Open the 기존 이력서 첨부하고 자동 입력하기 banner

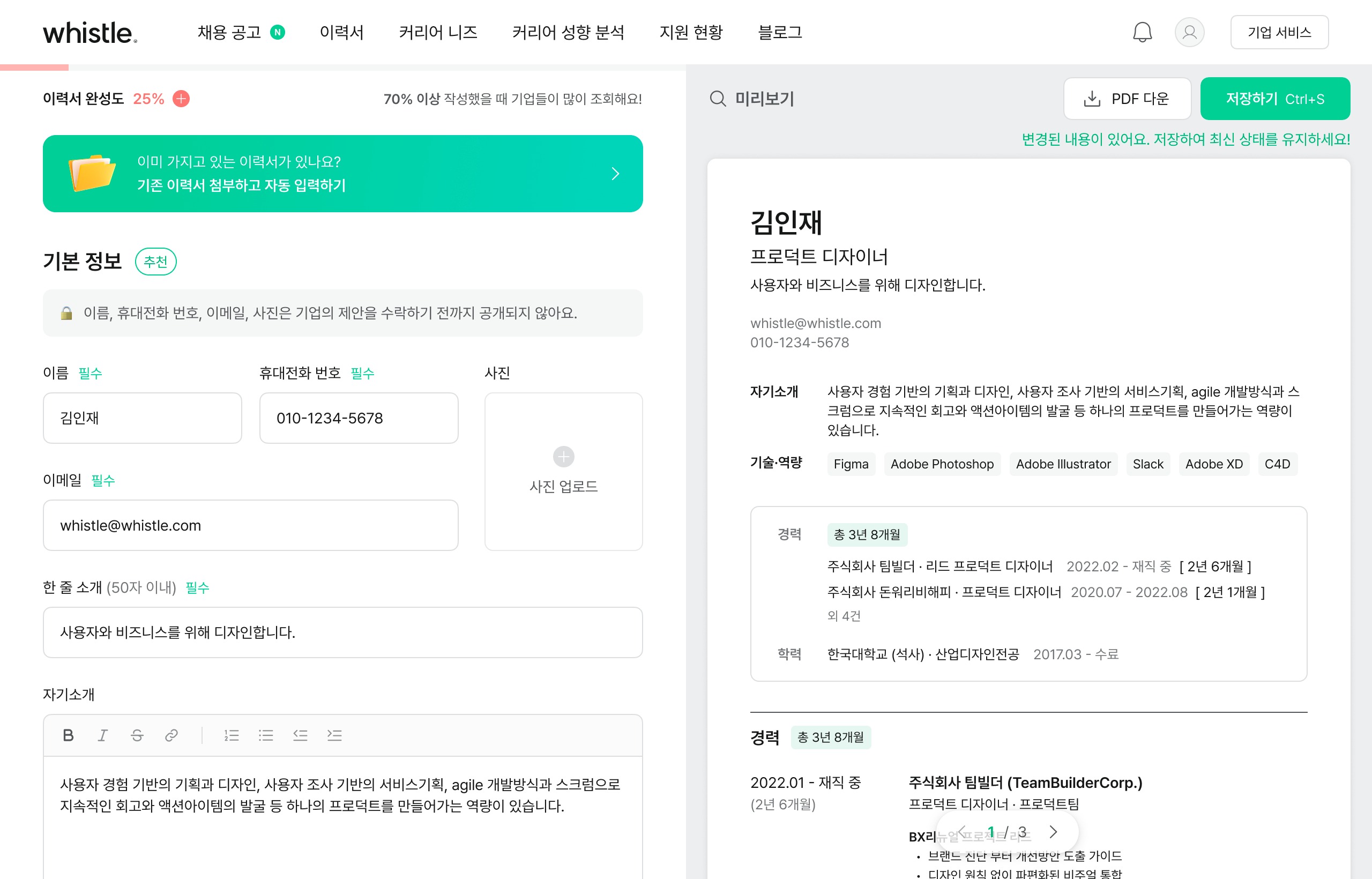[342, 174]
